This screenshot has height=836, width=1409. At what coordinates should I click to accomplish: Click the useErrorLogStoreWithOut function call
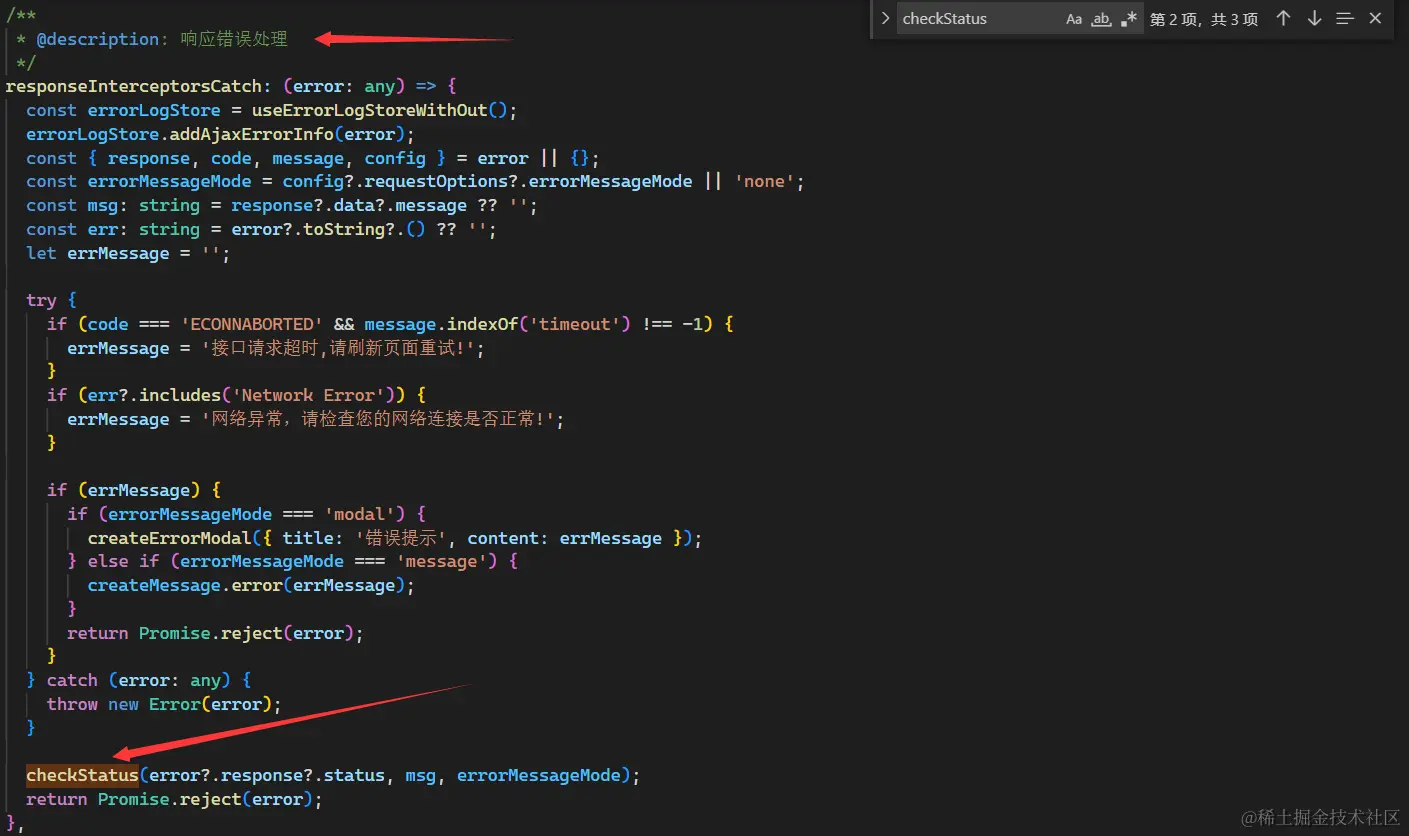pos(369,110)
